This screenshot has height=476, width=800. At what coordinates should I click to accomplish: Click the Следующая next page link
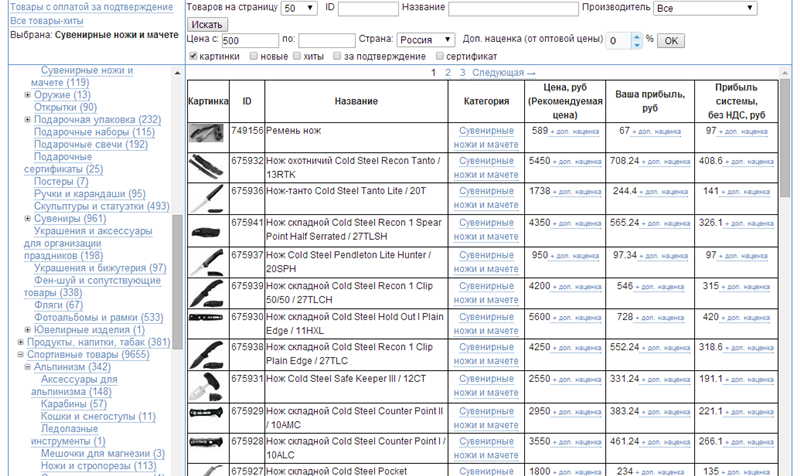point(504,73)
